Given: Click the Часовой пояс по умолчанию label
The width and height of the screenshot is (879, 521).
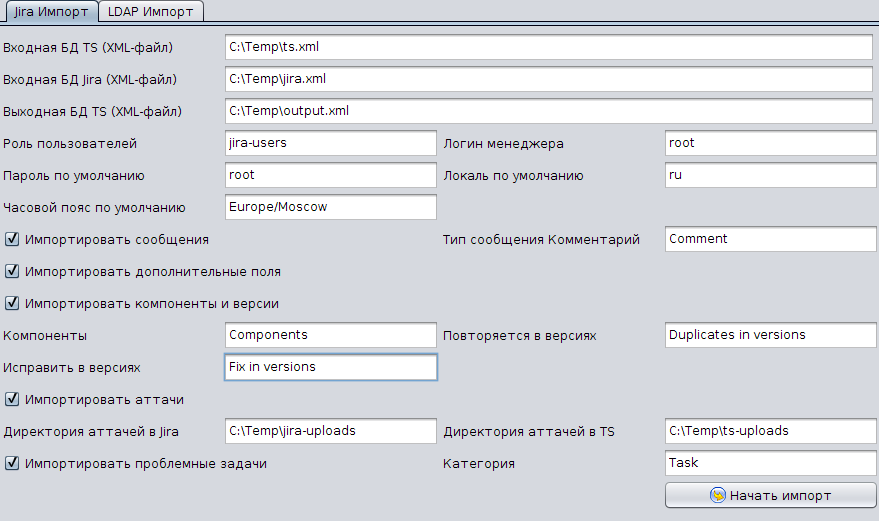Looking at the screenshot, I should [x=94, y=208].
